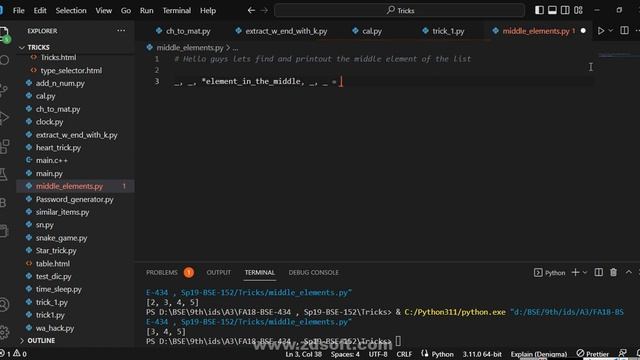The height and width of the screenshot is (360, 640).
Task: Open the Explorer view in activity bar
Action: [x=4, y=33]
